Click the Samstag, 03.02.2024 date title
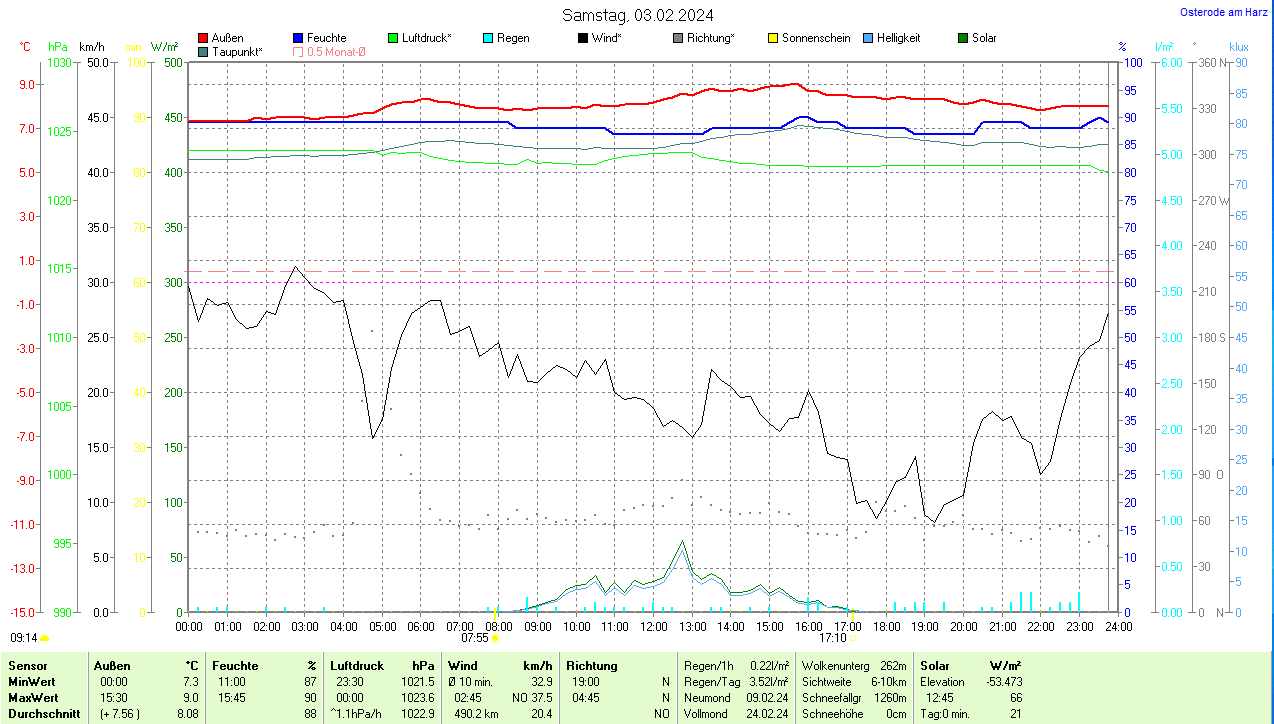The width and height of the screenshot is (1274, 724). (x=637, y=15)
